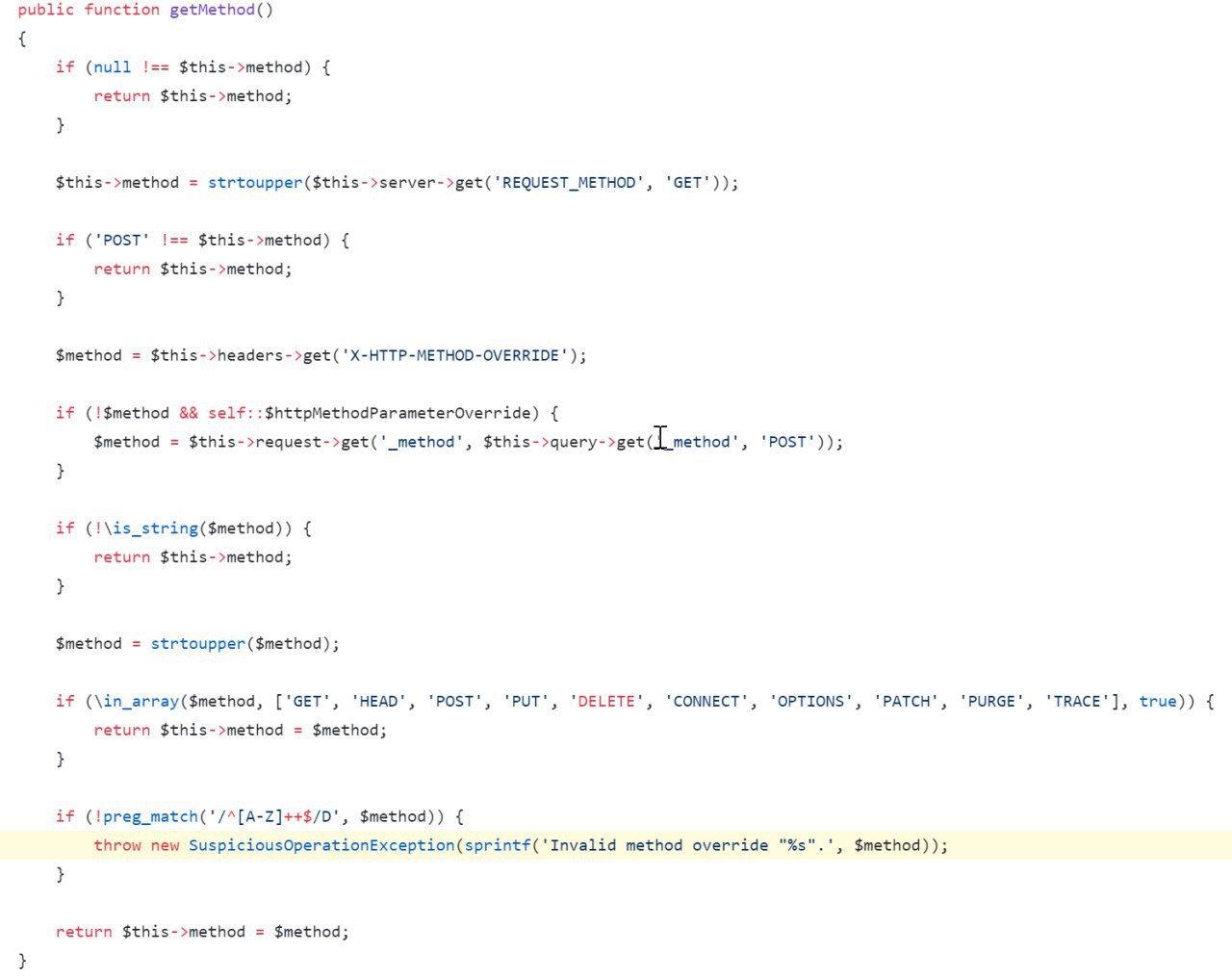Click 'request' in $this->request->get
Screen dimensions: 1232x979
click(x=289, y=442)
